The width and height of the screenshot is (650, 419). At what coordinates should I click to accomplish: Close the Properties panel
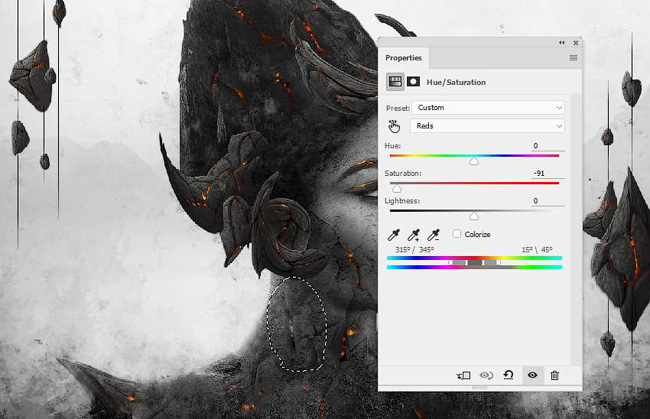click(576, 43)
